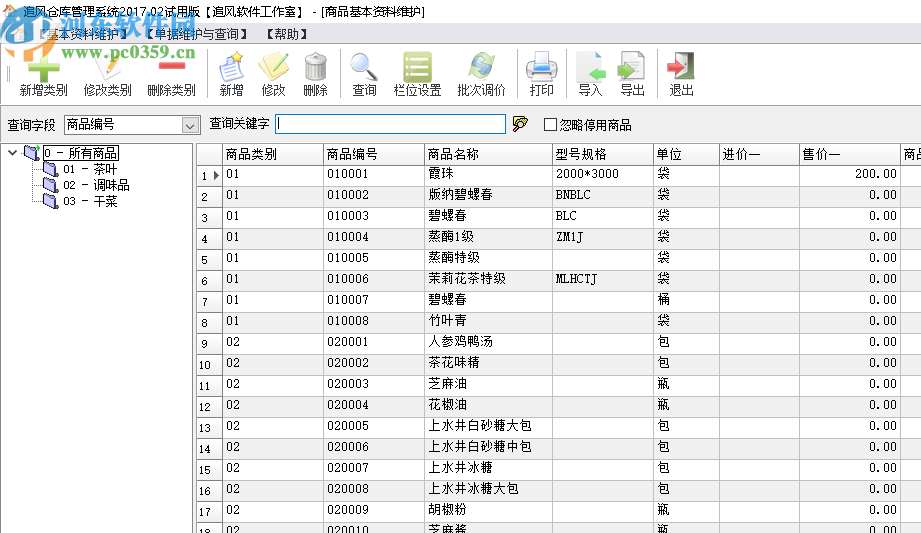Viewport: 921px width, 533px height.
Task: Click the 商品编号 column header
Action: 373,154
